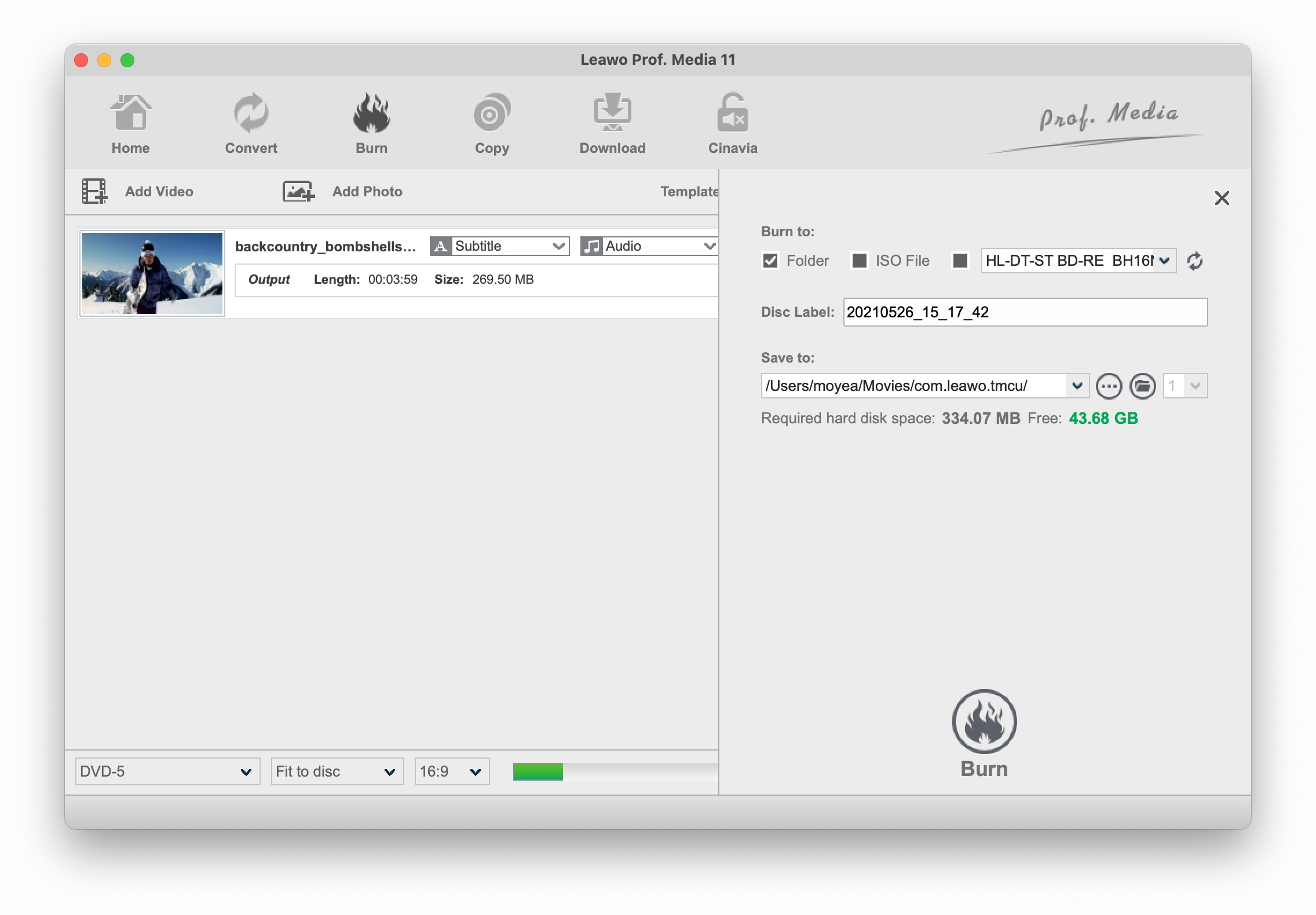Uncheck the Folder checkbox
The width and height of the screenshot is (1316, 915).
770,261
